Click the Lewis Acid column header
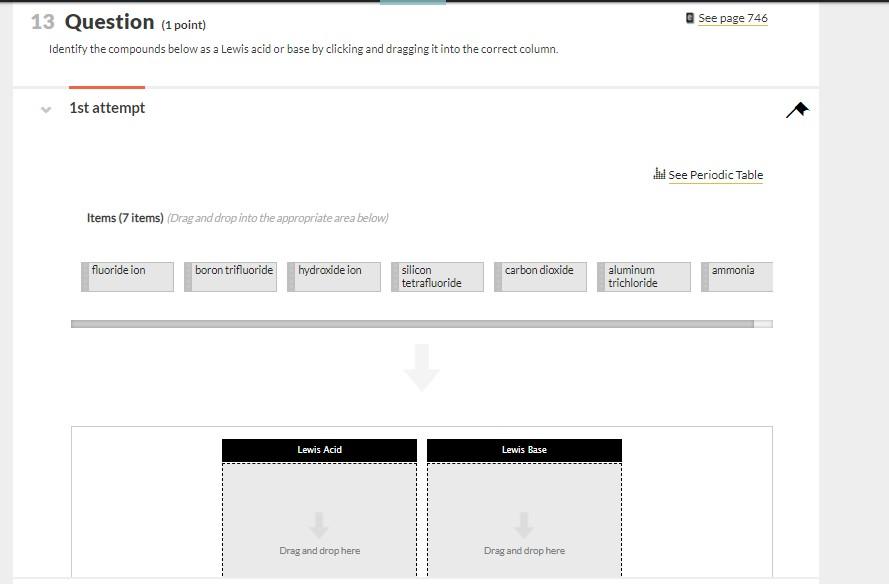The width and height of the screenshot is (889, 584). coord(319,450)
